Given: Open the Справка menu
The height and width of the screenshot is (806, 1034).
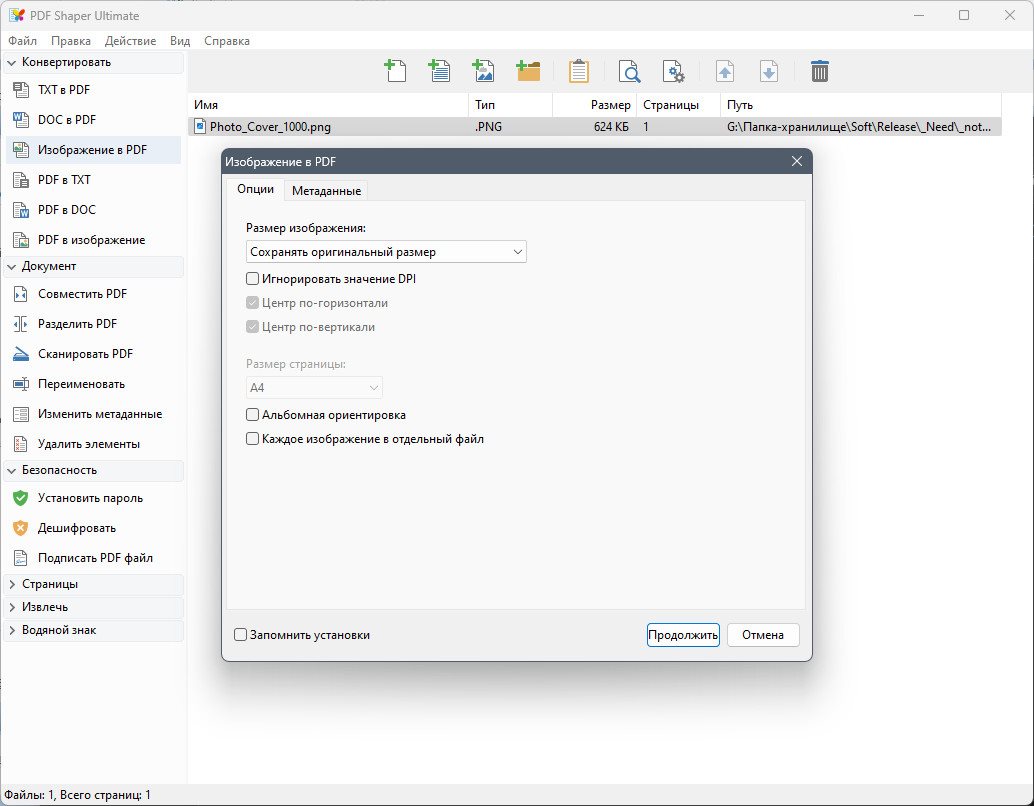Looking at the screenshot, I should [x=227, y=41].
